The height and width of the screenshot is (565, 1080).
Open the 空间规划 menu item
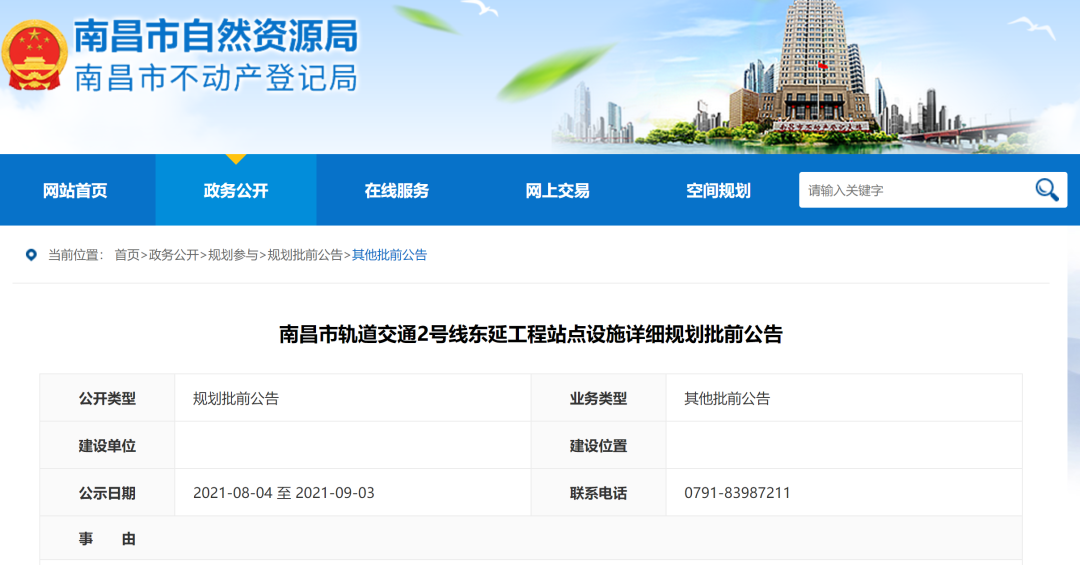point(718,190)
